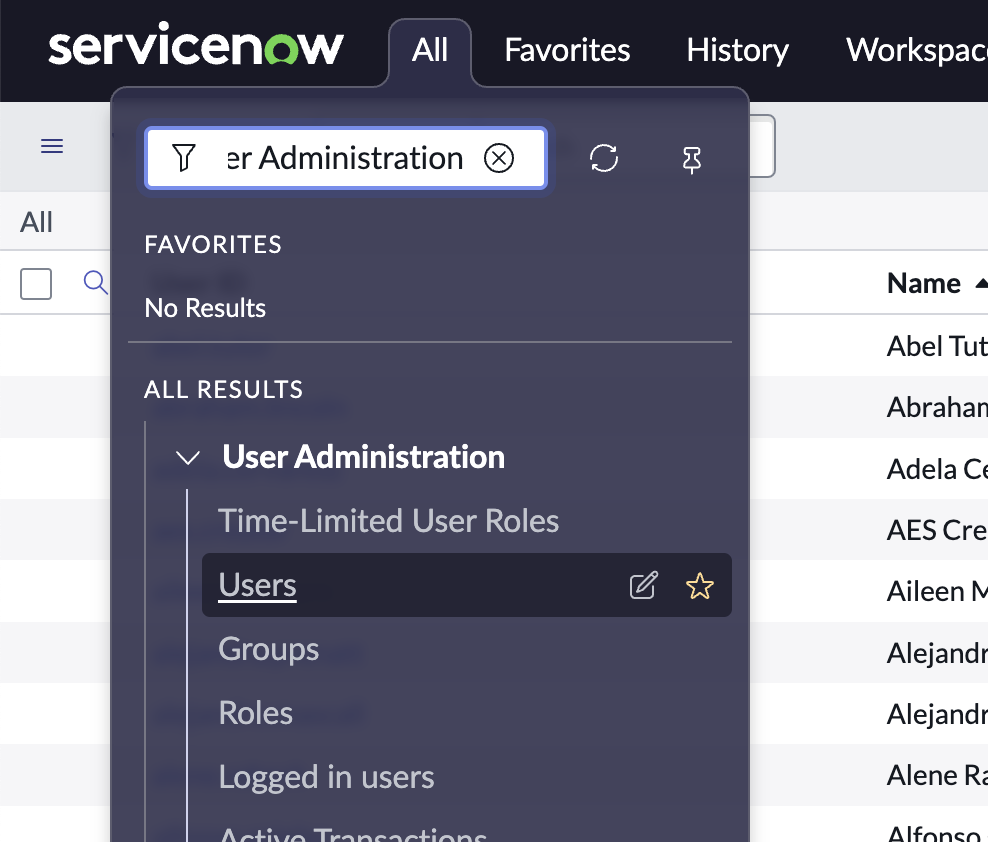Click the ALL RESULTS section heading
988x842 pixels.
224,389
